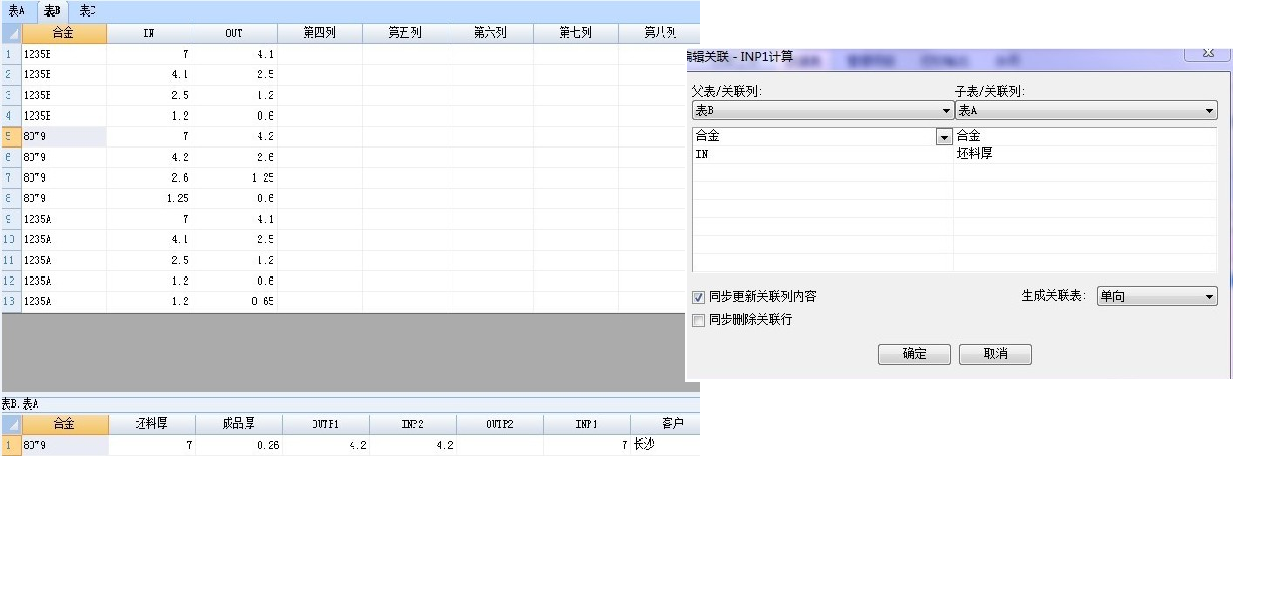Screen dimensions: 1272x602
Task: Select row 13 header in the upper table
Action: point(10,301)
